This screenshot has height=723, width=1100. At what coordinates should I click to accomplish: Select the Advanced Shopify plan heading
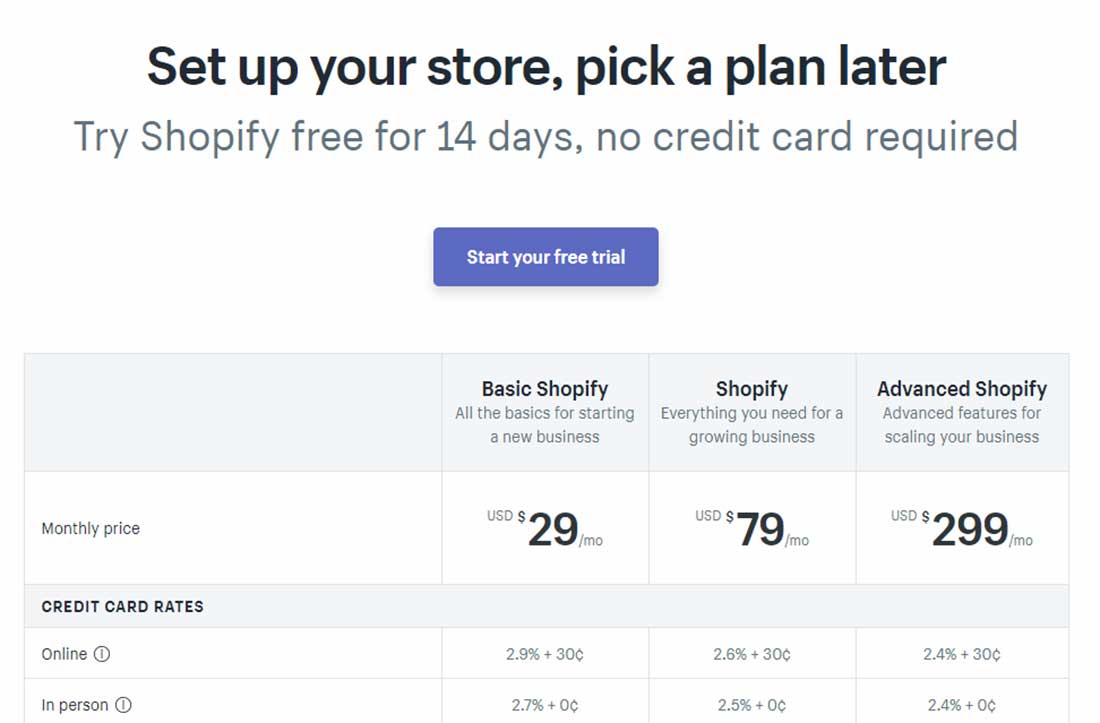[x=962, y=389]
